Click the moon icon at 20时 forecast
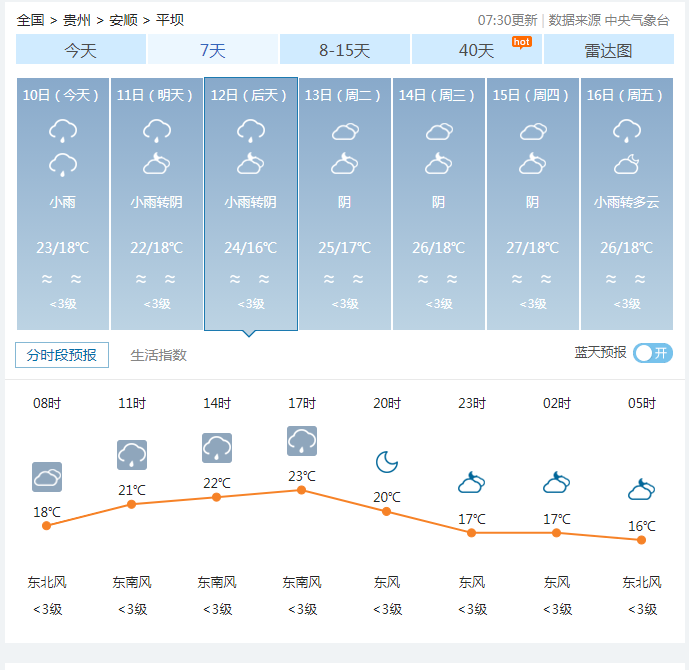 387,461
